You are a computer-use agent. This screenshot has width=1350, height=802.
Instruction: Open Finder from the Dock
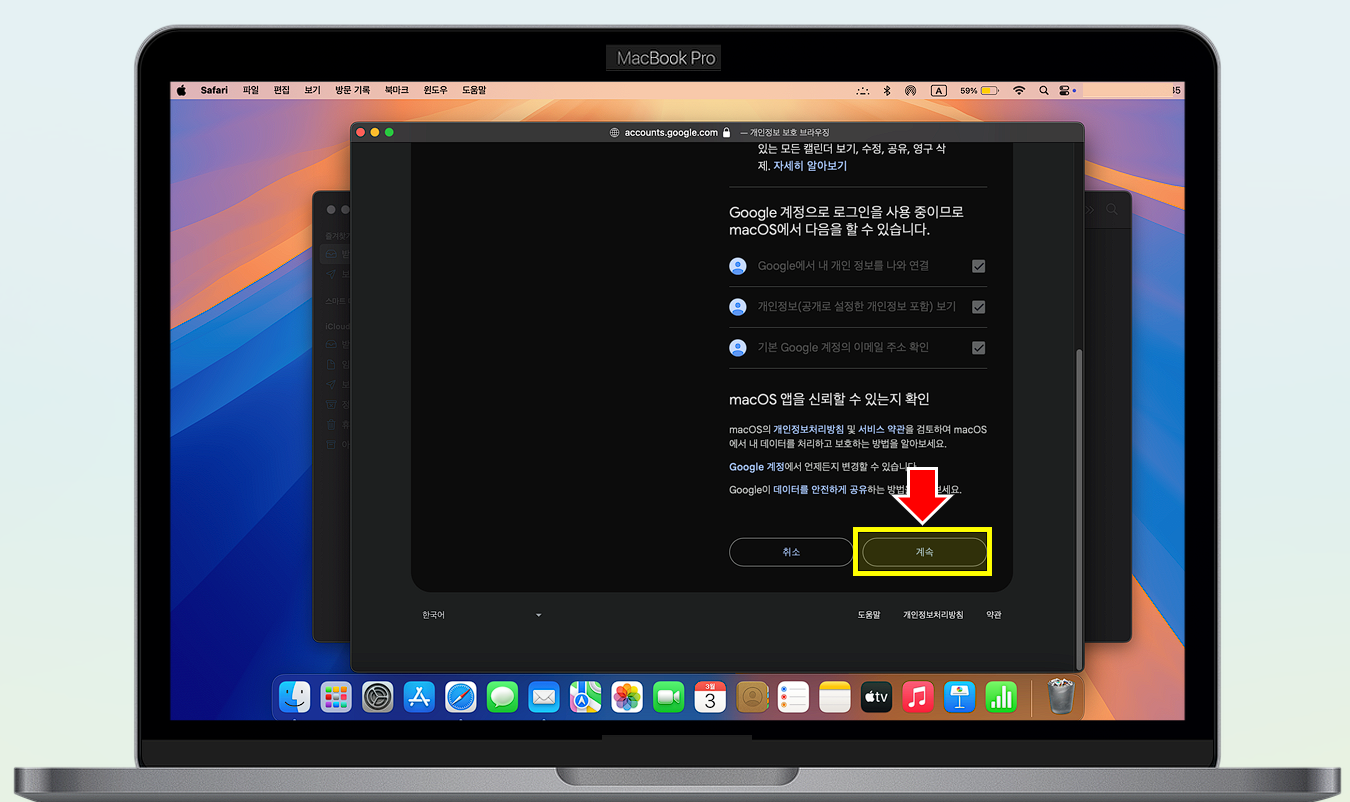coord(294,696)
